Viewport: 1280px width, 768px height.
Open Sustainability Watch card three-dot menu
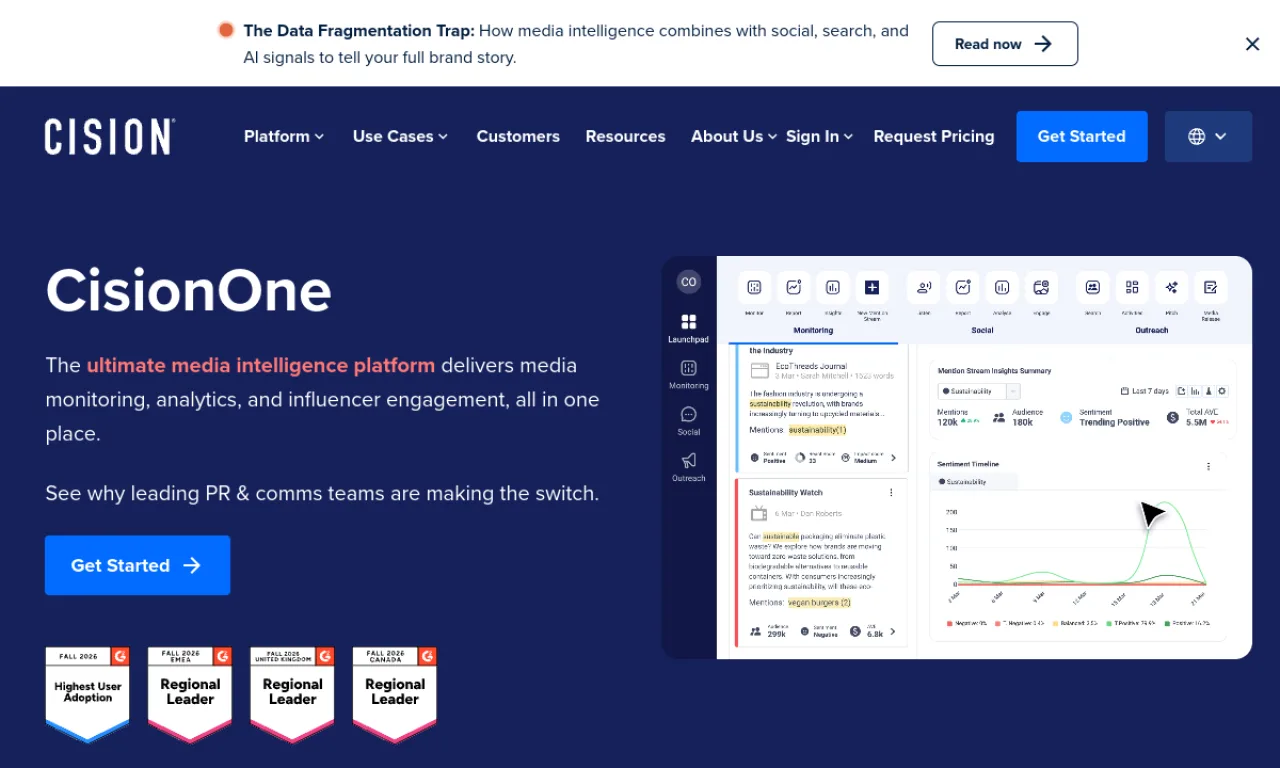point(891,492)
